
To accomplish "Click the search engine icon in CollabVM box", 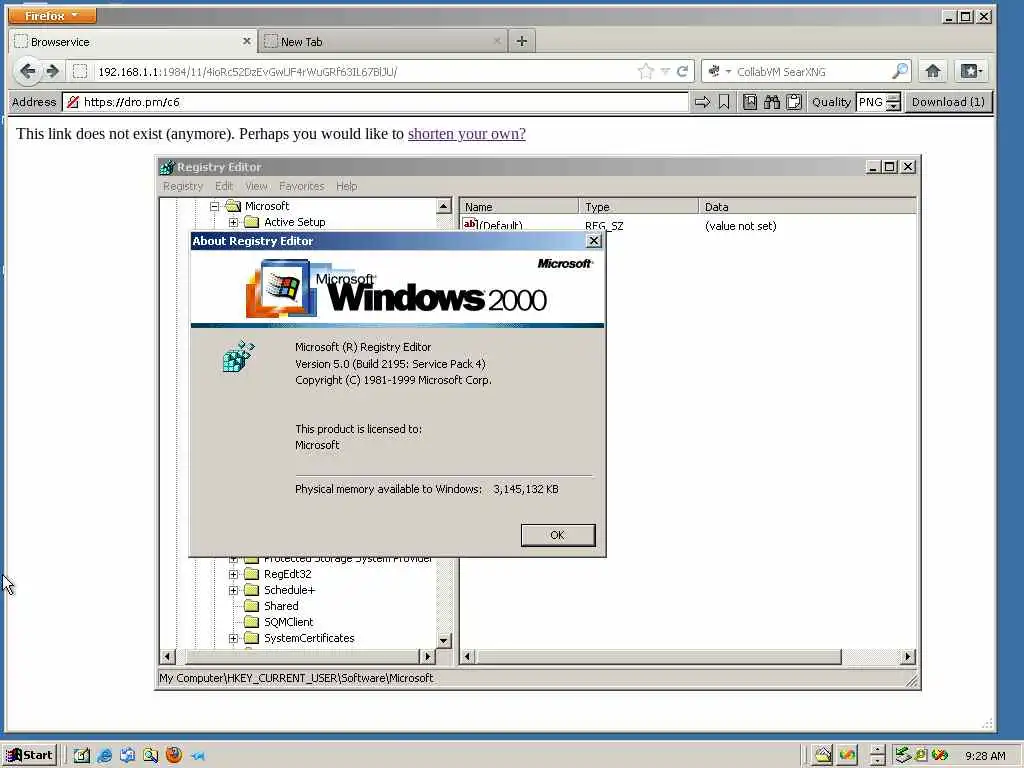I will click(x=714, y=71).
